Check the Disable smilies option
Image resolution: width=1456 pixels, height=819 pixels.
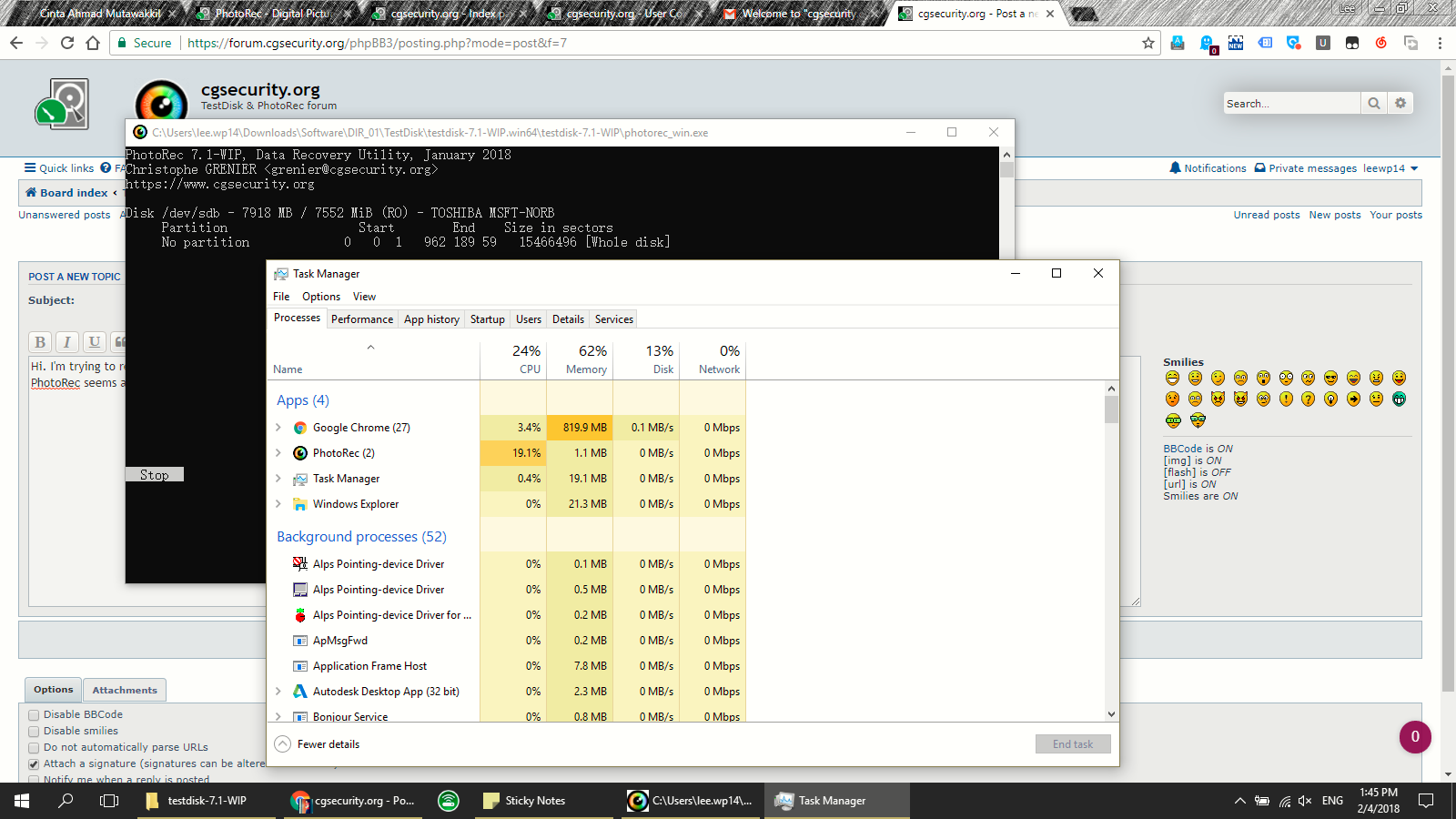coord(34,732)
